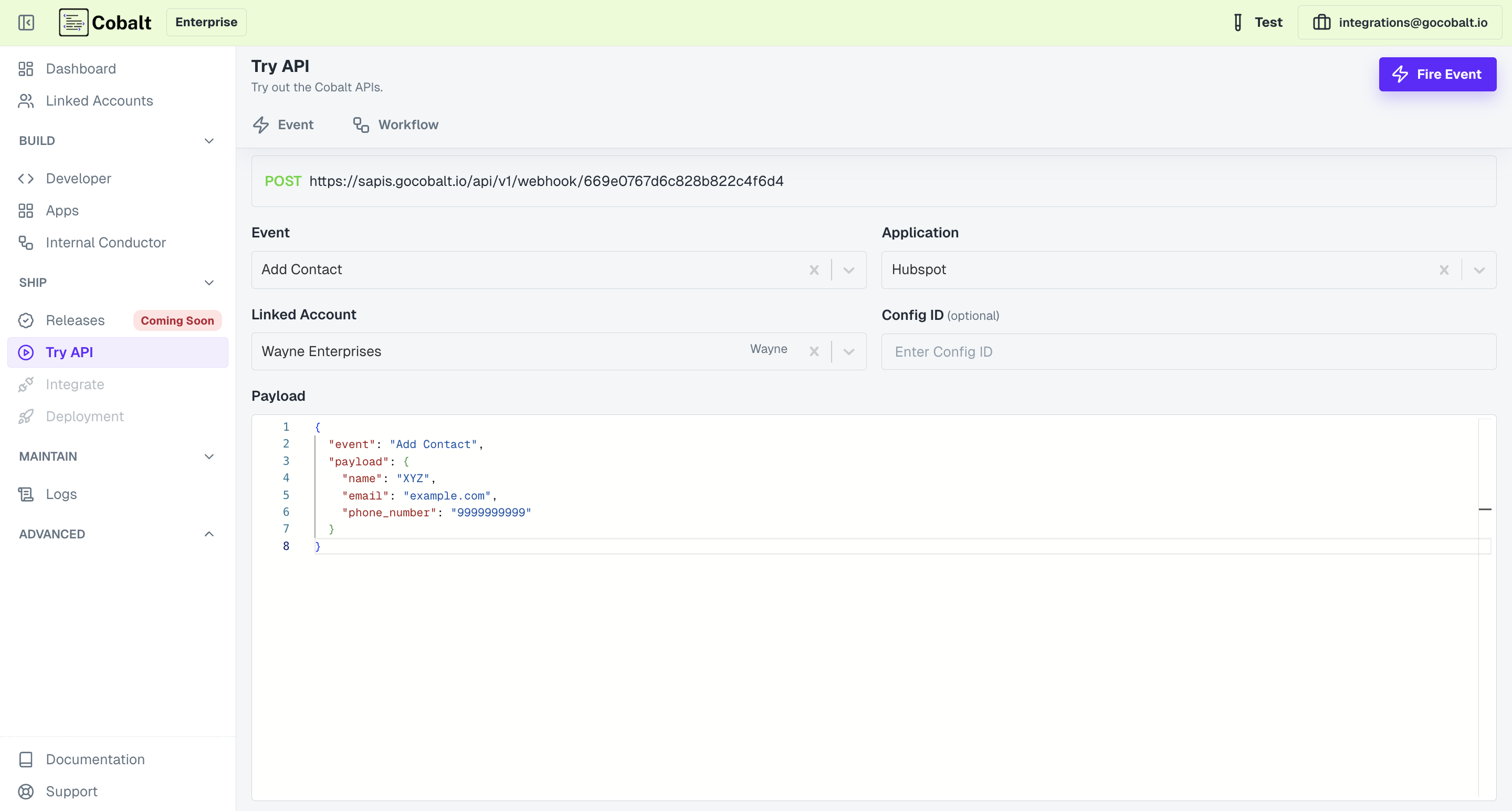Open the Deployment page
The height and width of the screenshot is (811, 1512).
point(85,416)
